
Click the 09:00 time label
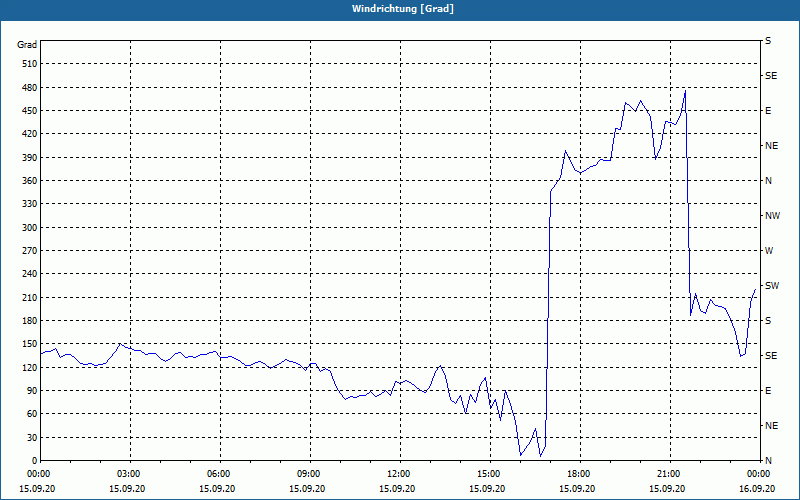click(x=308, y=474)
